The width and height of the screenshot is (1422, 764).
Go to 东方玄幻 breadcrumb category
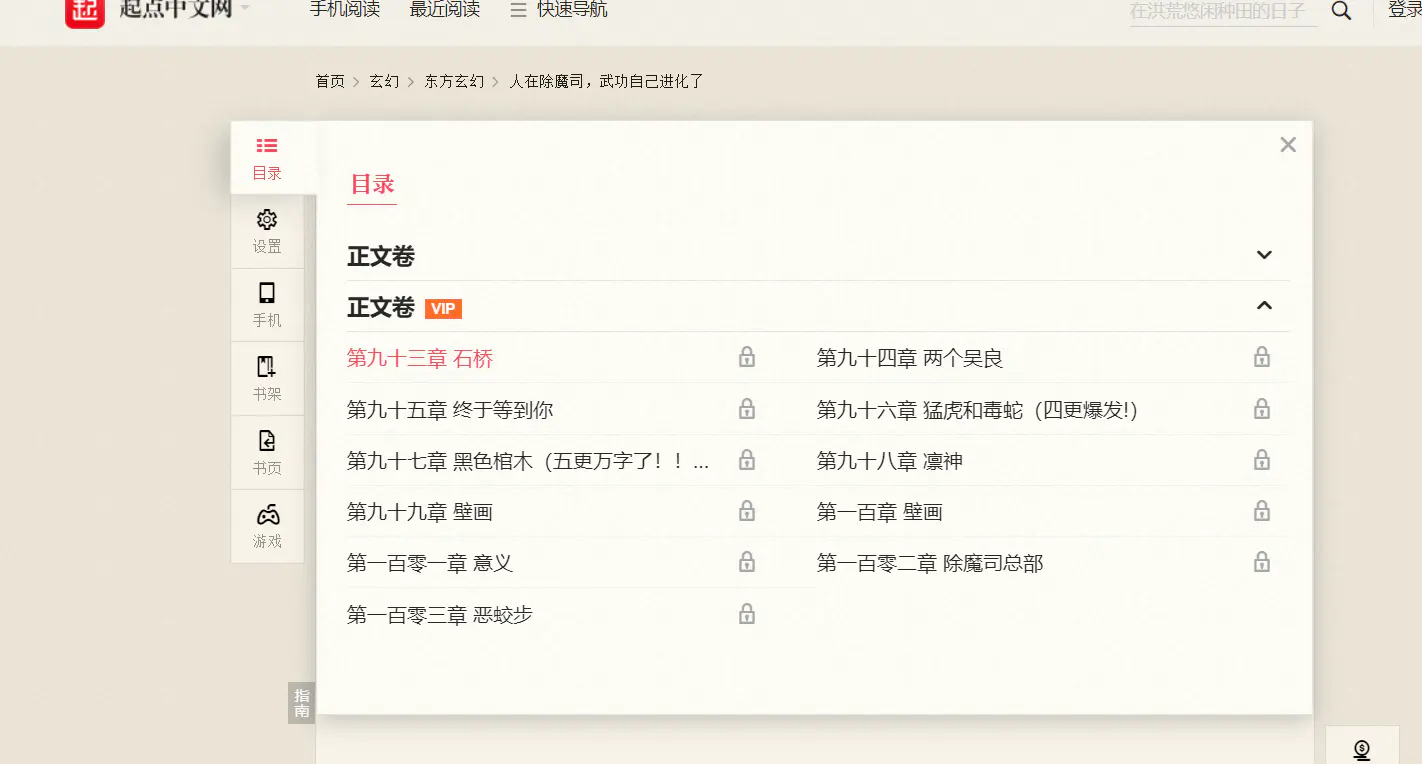(x=454, y=81)
